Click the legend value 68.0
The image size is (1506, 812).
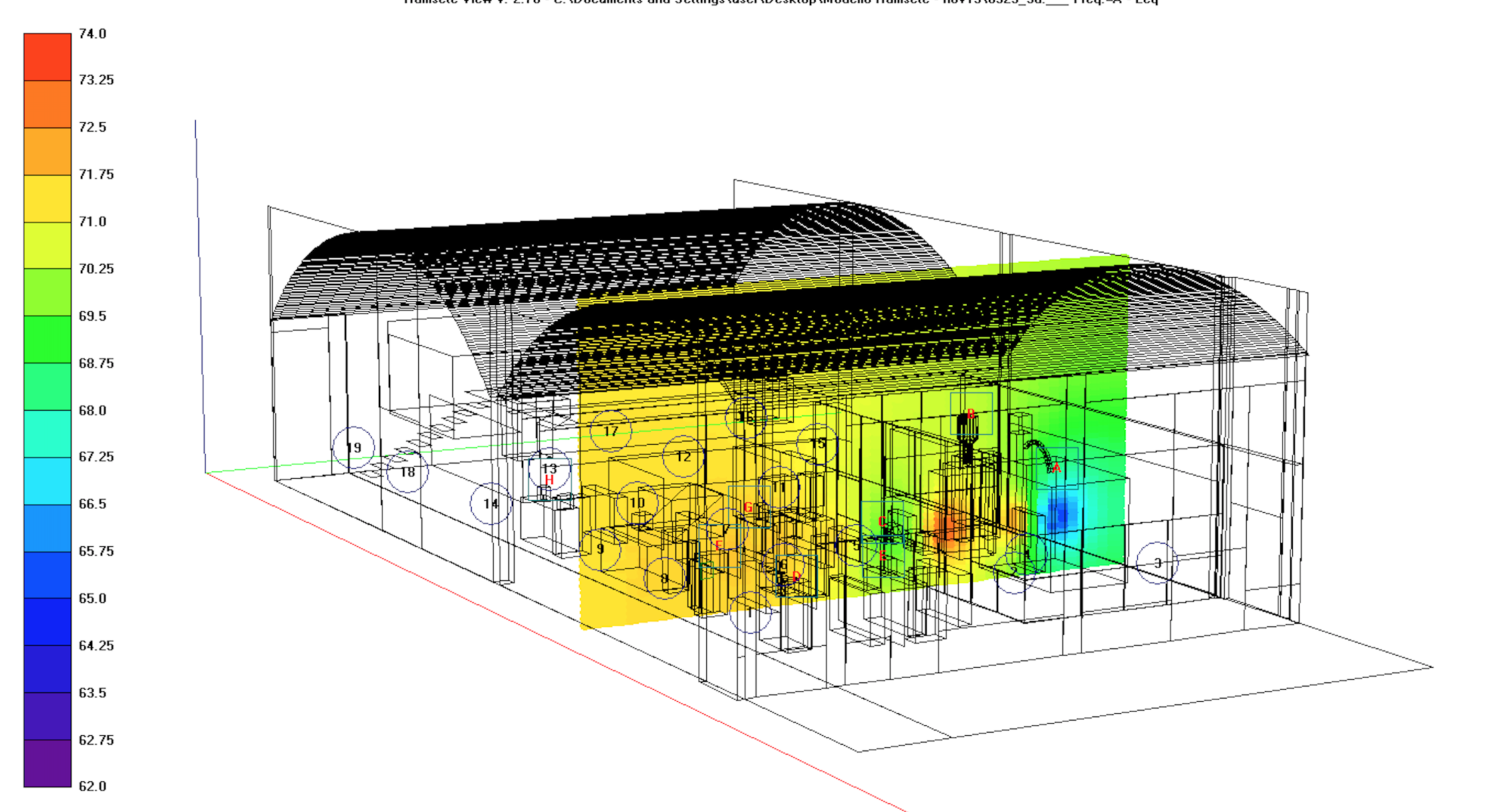(x=92, y=410)
